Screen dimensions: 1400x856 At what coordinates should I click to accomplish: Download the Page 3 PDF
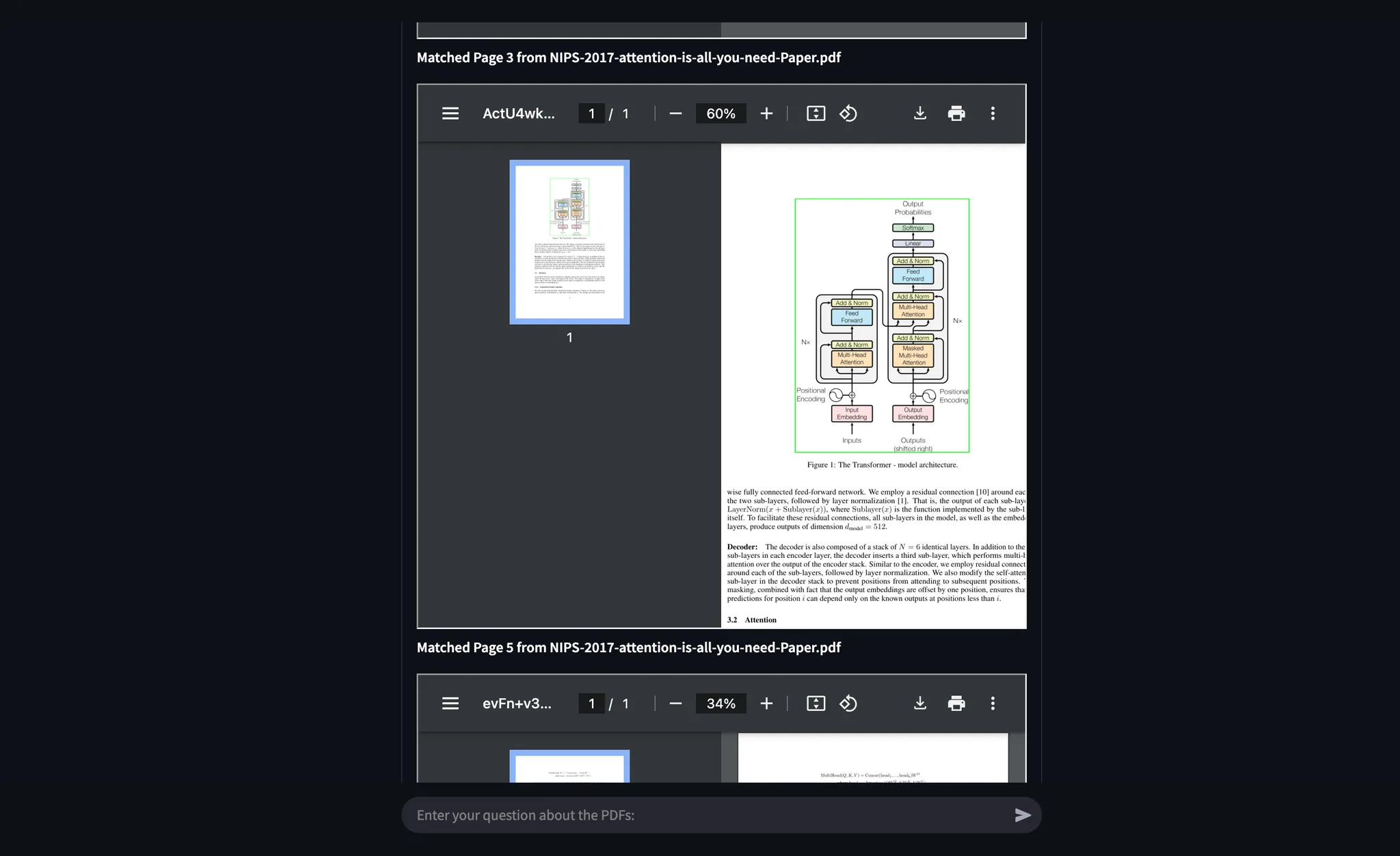point(920,113)
